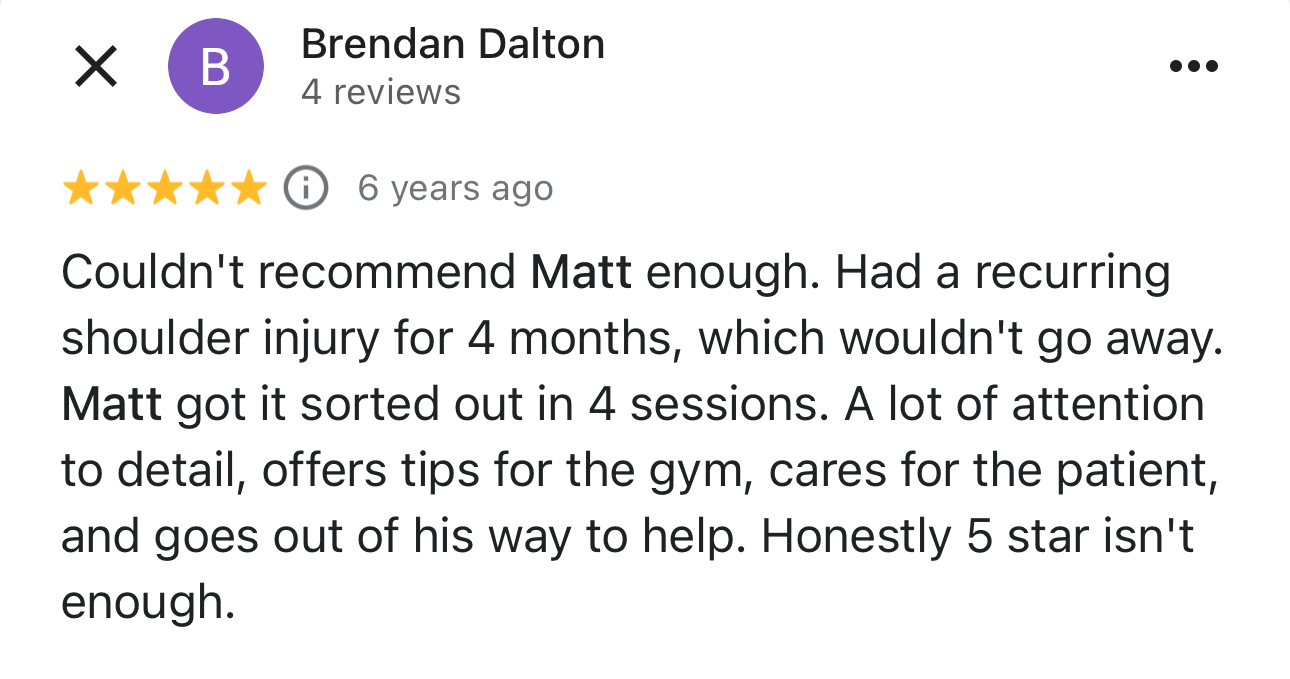Click bold 'Matt' starting the third line
1290x679 pixels.
(x=111, y=405)
